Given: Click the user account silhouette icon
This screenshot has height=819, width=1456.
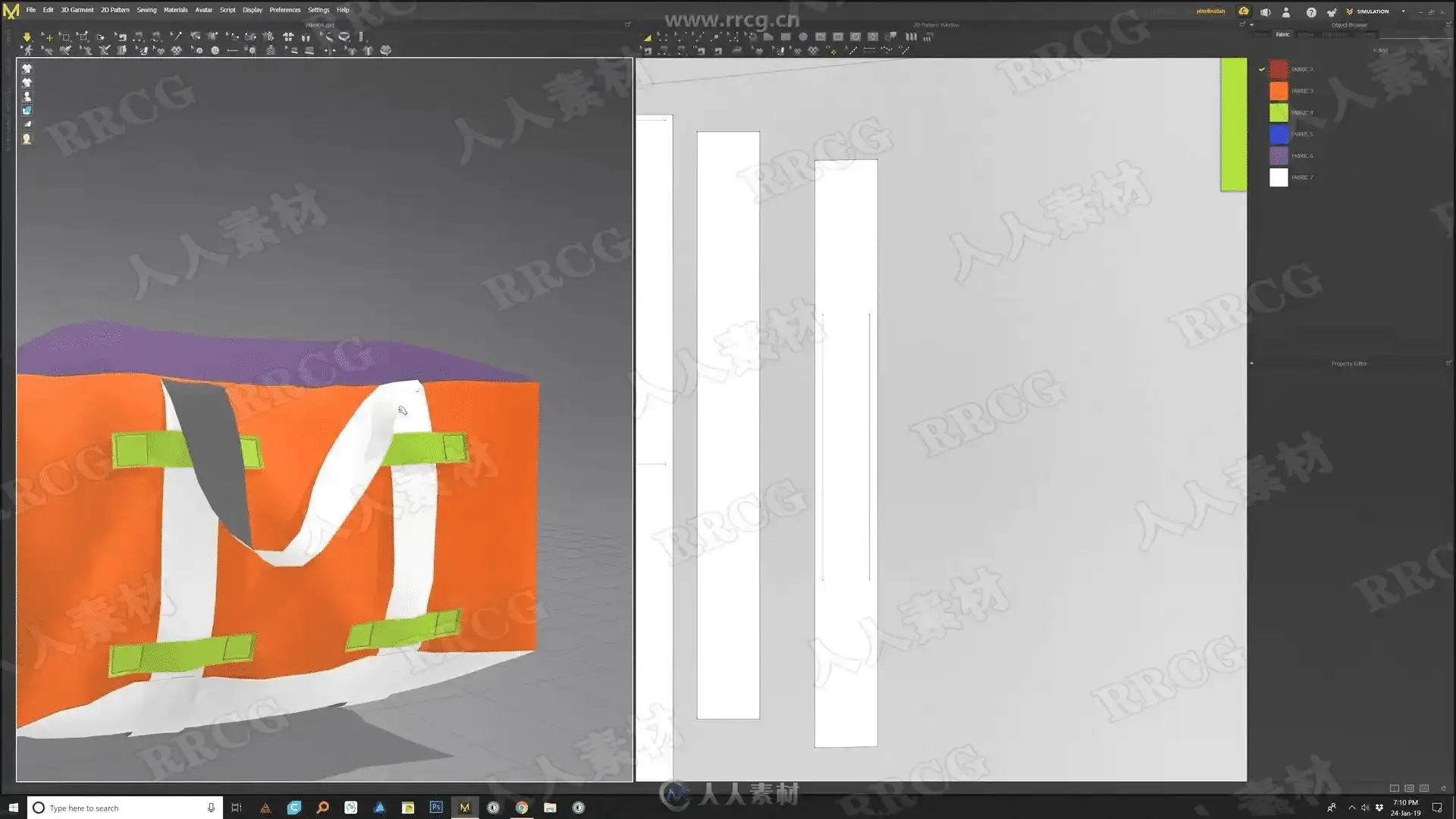Looking at the screenshot, I should 1285,12.
